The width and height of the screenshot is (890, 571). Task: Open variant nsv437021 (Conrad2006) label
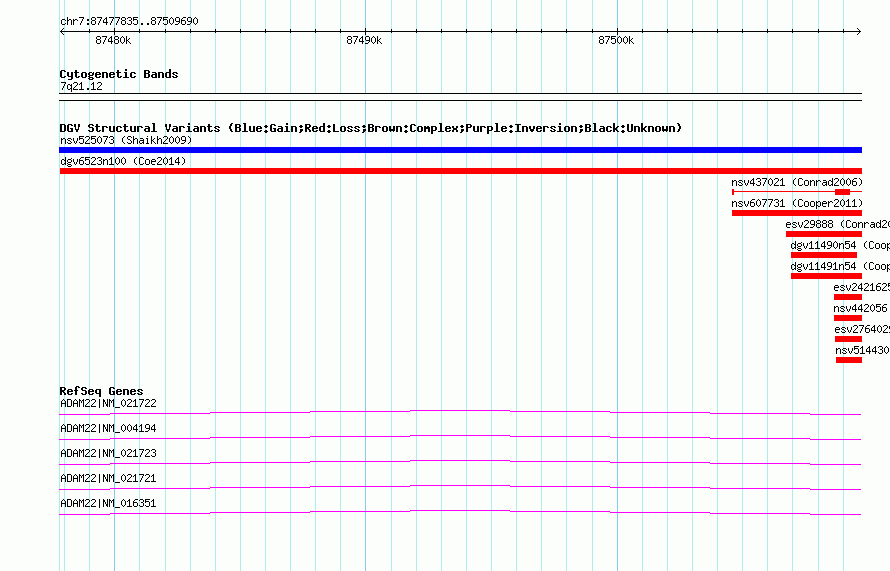(x=797, y=182)
